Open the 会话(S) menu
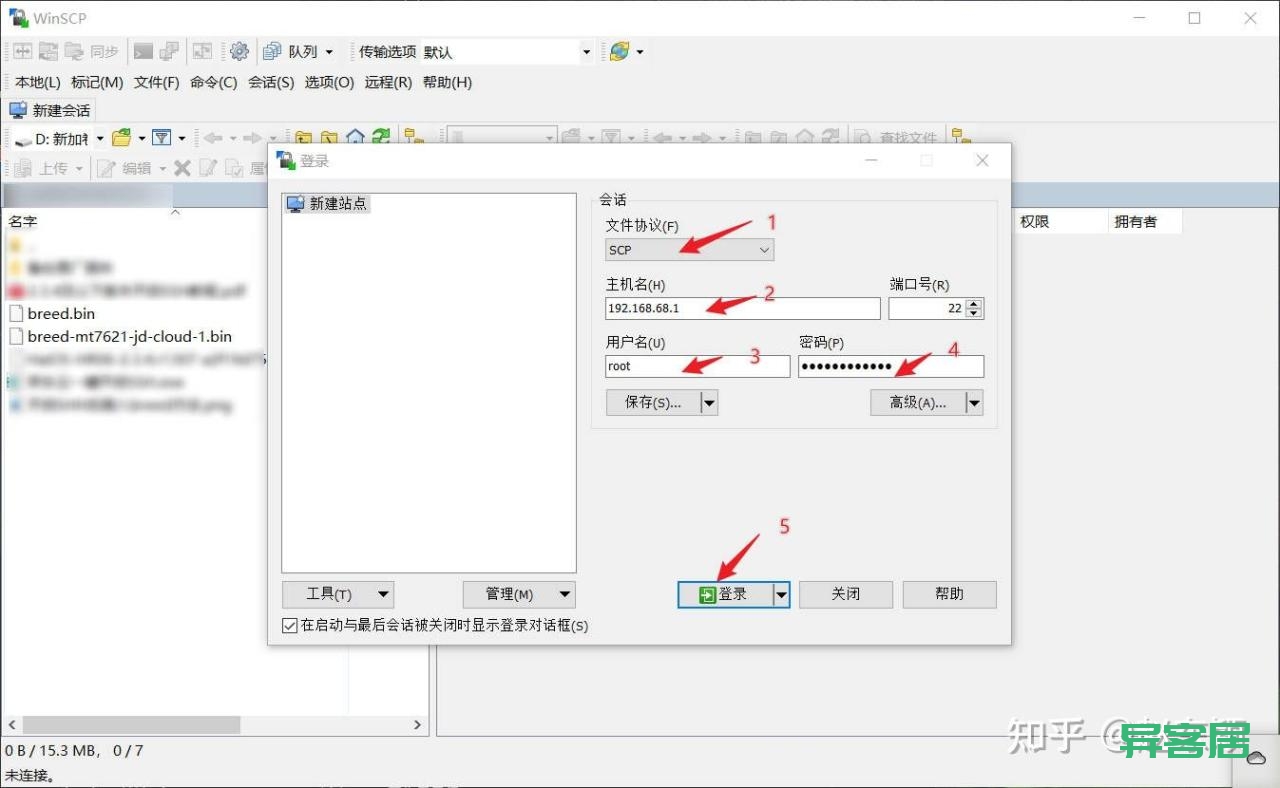 271,82
